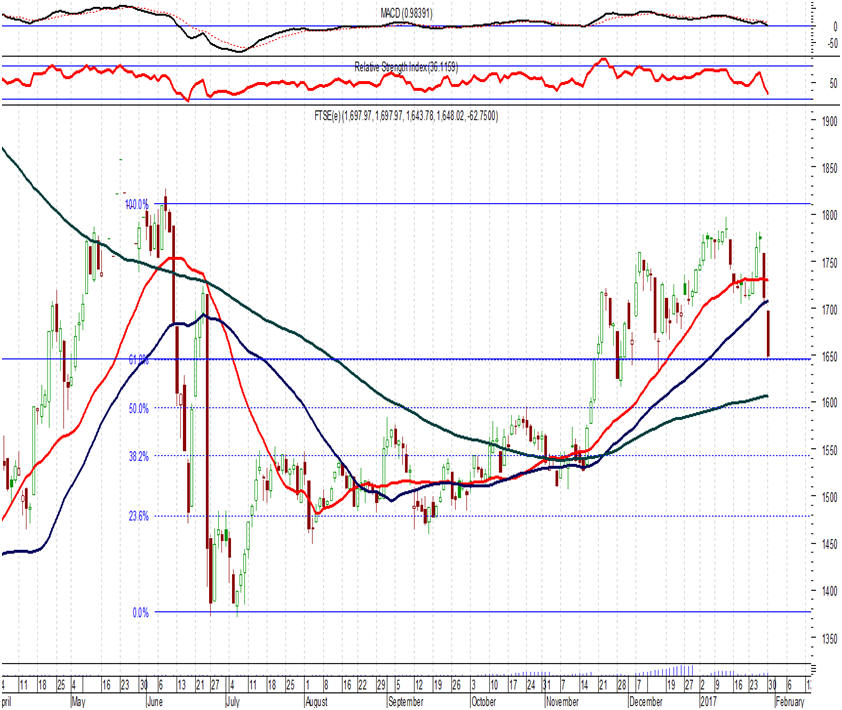Click the 1500 price axis value
Viewport: 842px width, 710px height.
[829, 497]
